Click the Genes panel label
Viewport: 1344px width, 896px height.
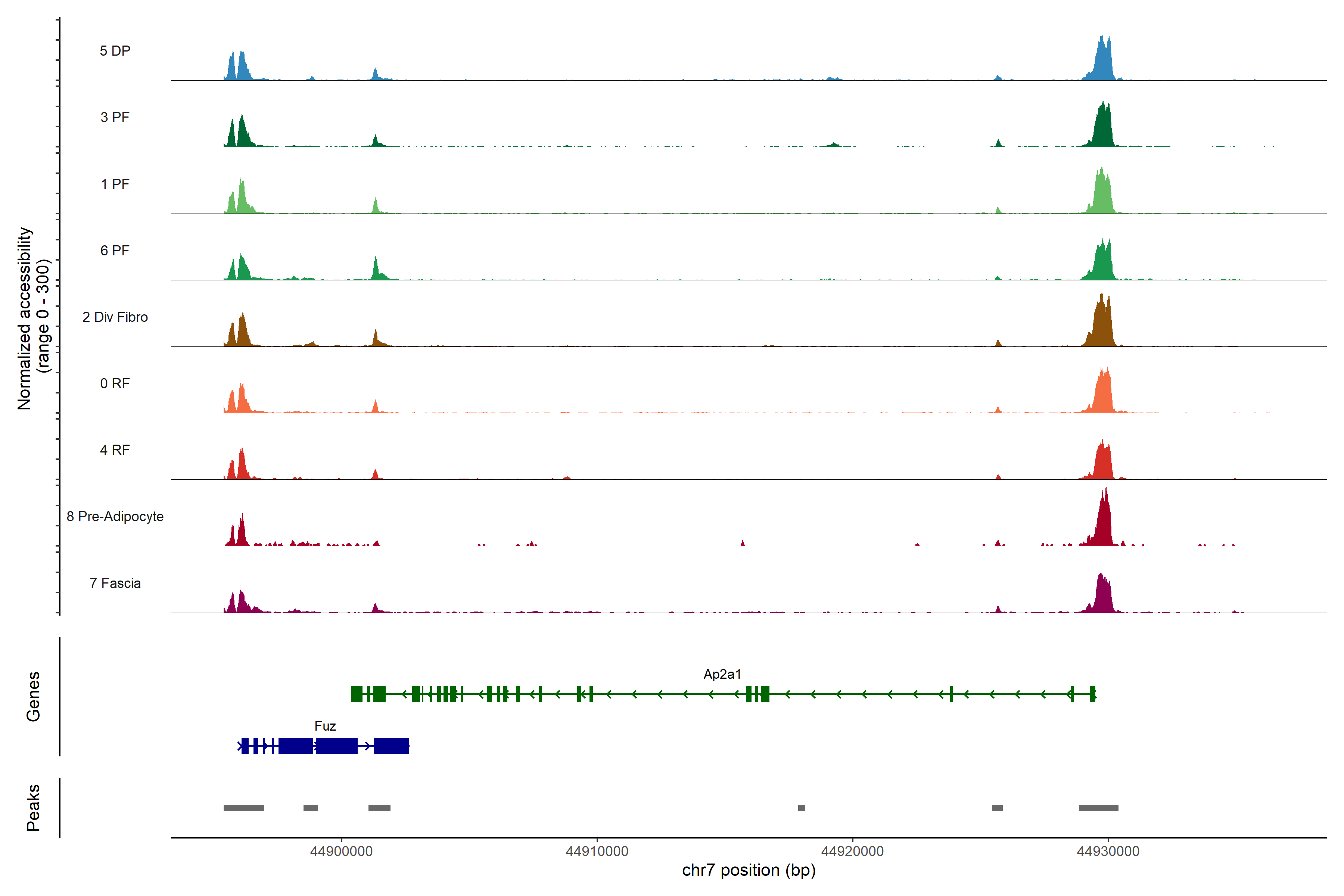pos(33,696)
